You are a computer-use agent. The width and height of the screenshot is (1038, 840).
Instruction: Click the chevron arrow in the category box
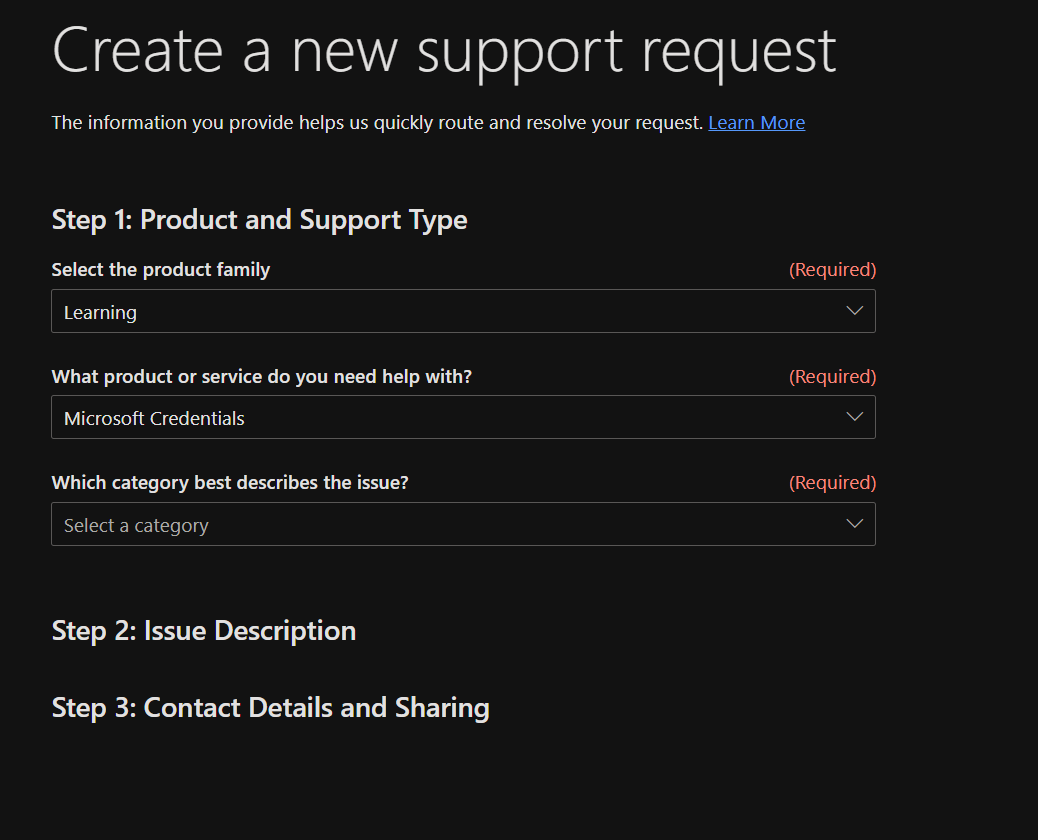854,524
